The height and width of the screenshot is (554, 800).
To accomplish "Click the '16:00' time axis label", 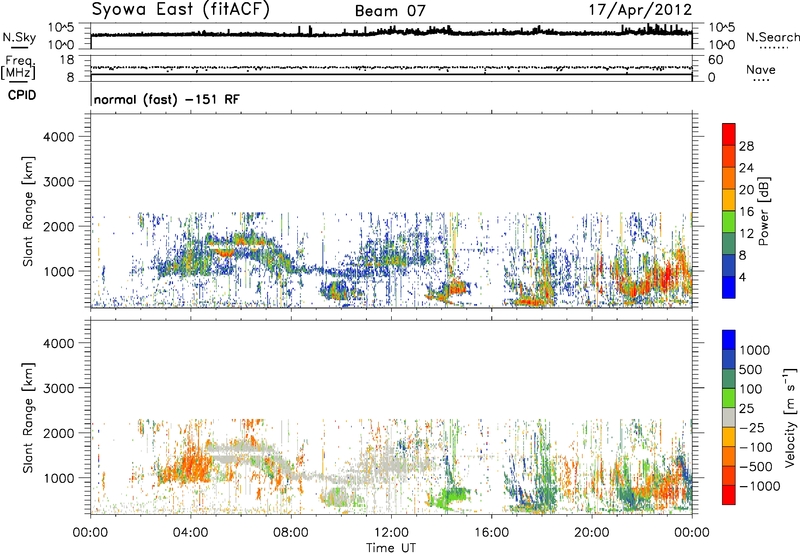I will point(491,533).
